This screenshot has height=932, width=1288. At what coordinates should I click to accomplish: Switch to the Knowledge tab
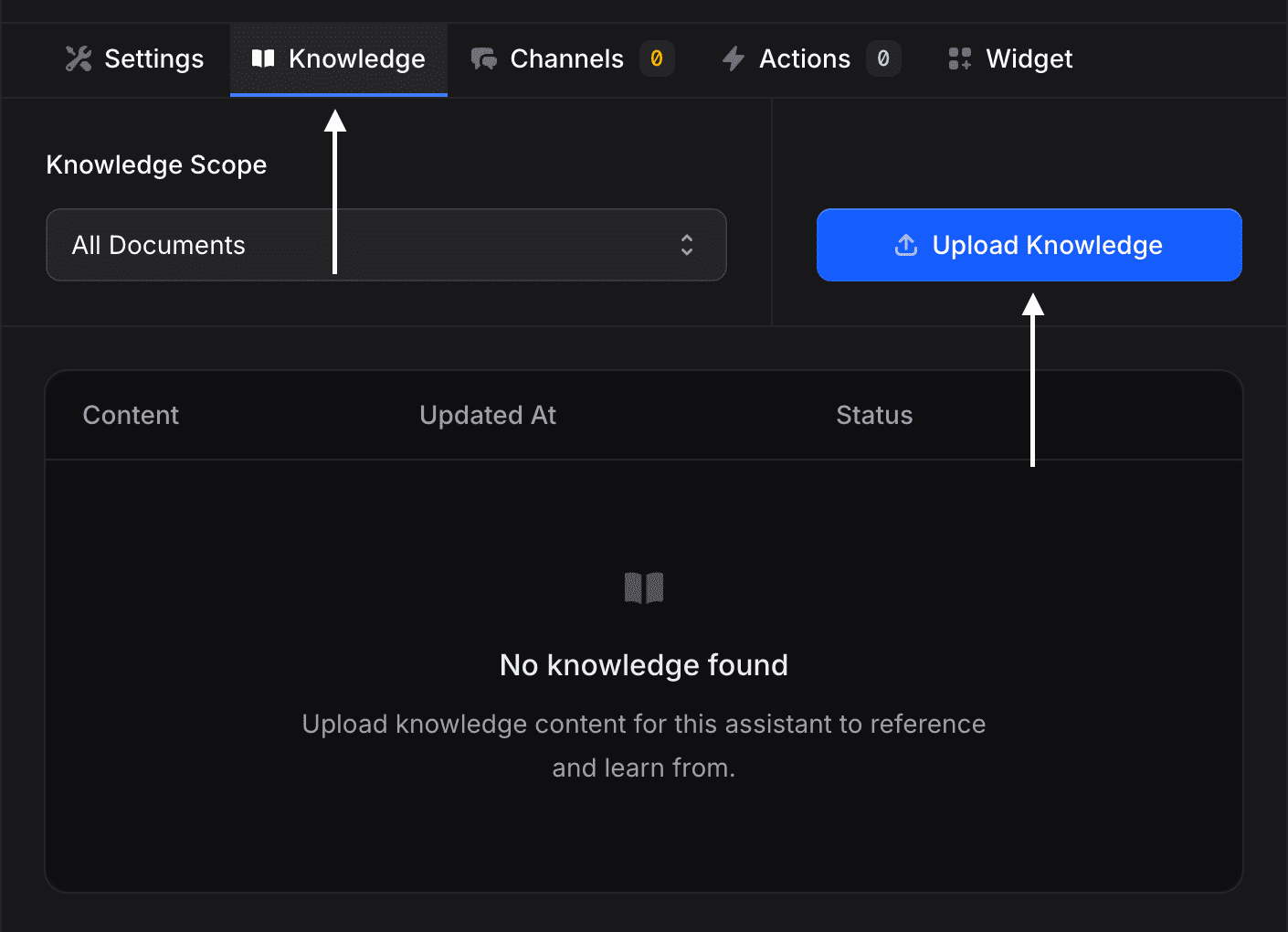(x=339, y=59)
